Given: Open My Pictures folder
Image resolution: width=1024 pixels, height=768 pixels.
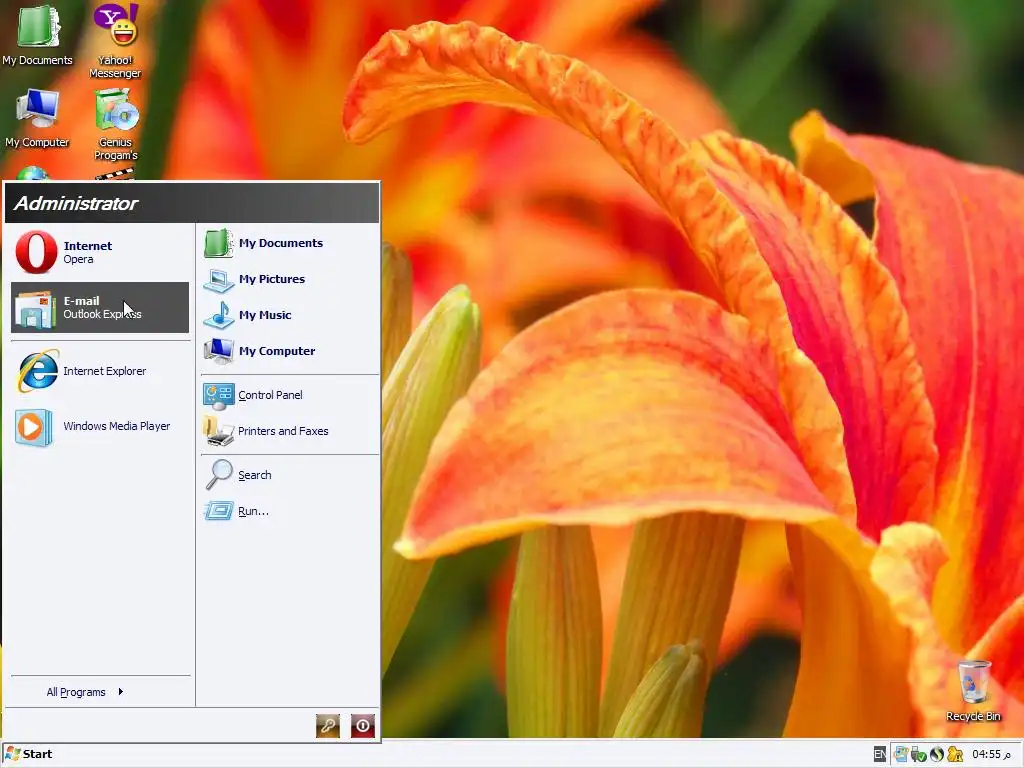Looking at the screenshot, I should click(x=289, y=279).
